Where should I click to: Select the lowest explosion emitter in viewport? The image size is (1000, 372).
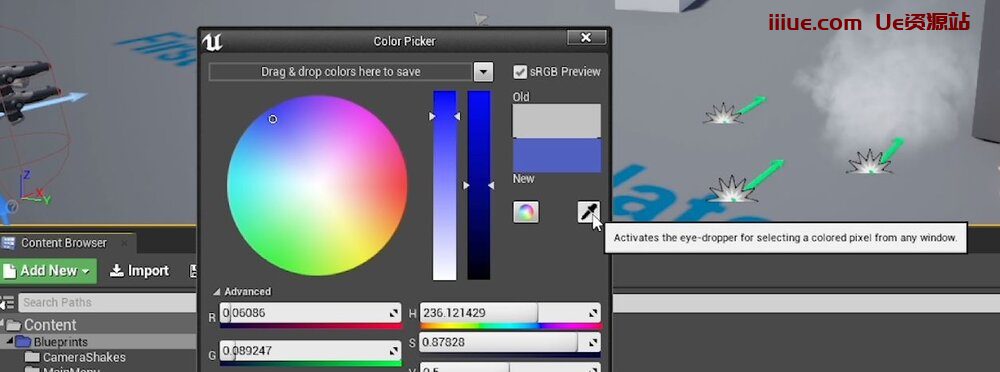tap(732, 189)
